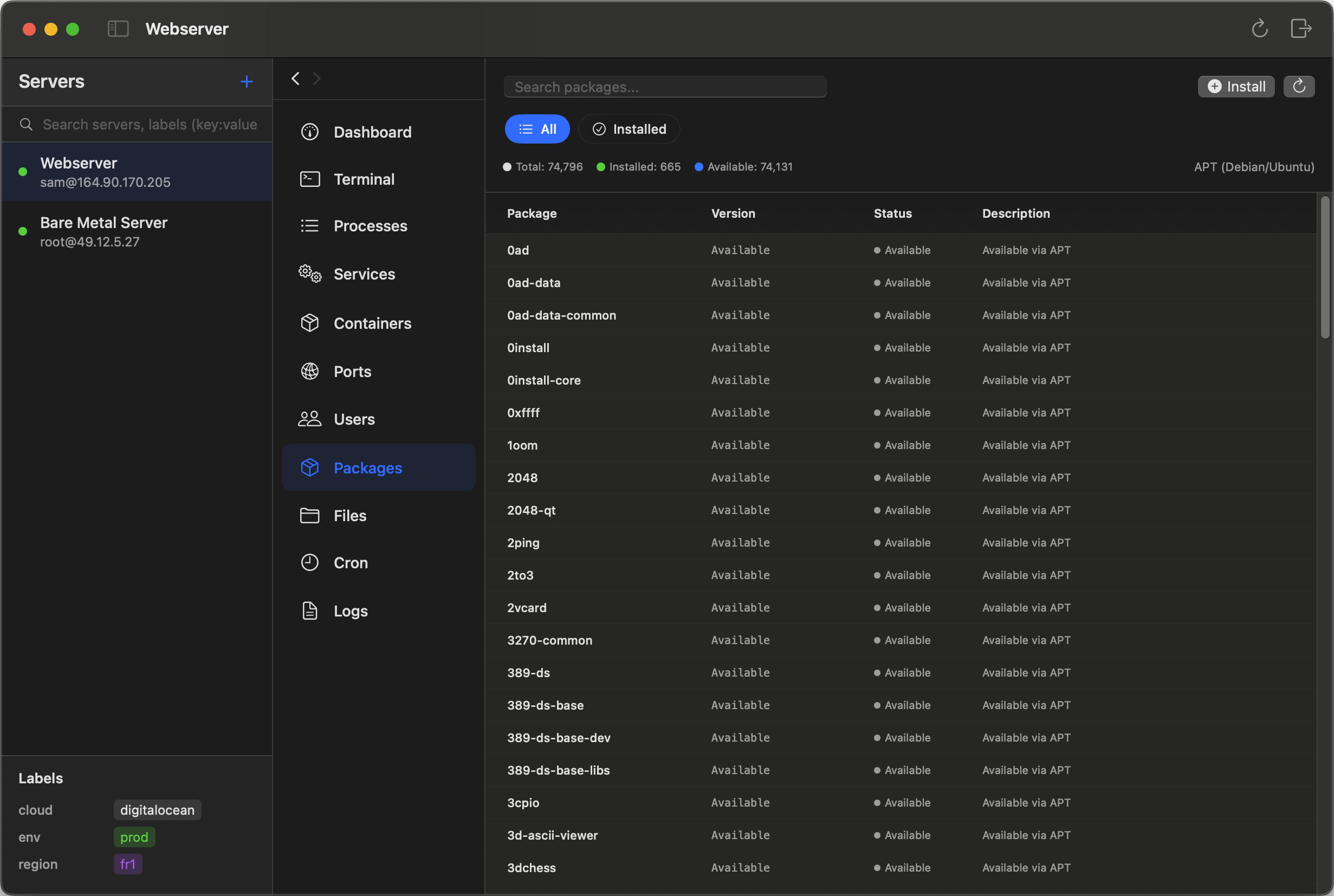Click the Containers cube icon
1334x896 pixels.
[310, 323]
